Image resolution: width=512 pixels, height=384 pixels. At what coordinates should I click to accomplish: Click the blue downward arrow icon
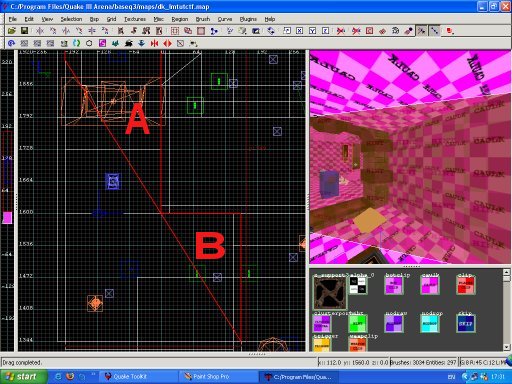pyautogui.click(x=141, y=43)
